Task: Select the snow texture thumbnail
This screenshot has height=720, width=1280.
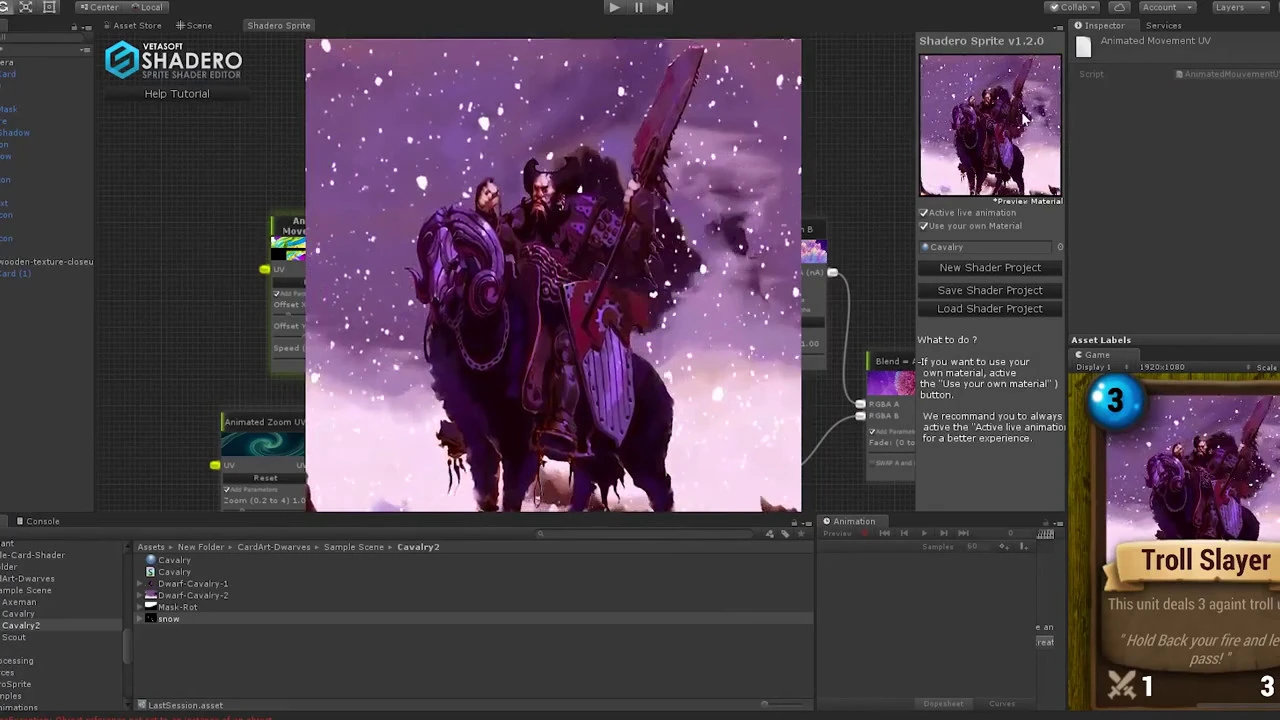Action: click(x=151, y=619)
